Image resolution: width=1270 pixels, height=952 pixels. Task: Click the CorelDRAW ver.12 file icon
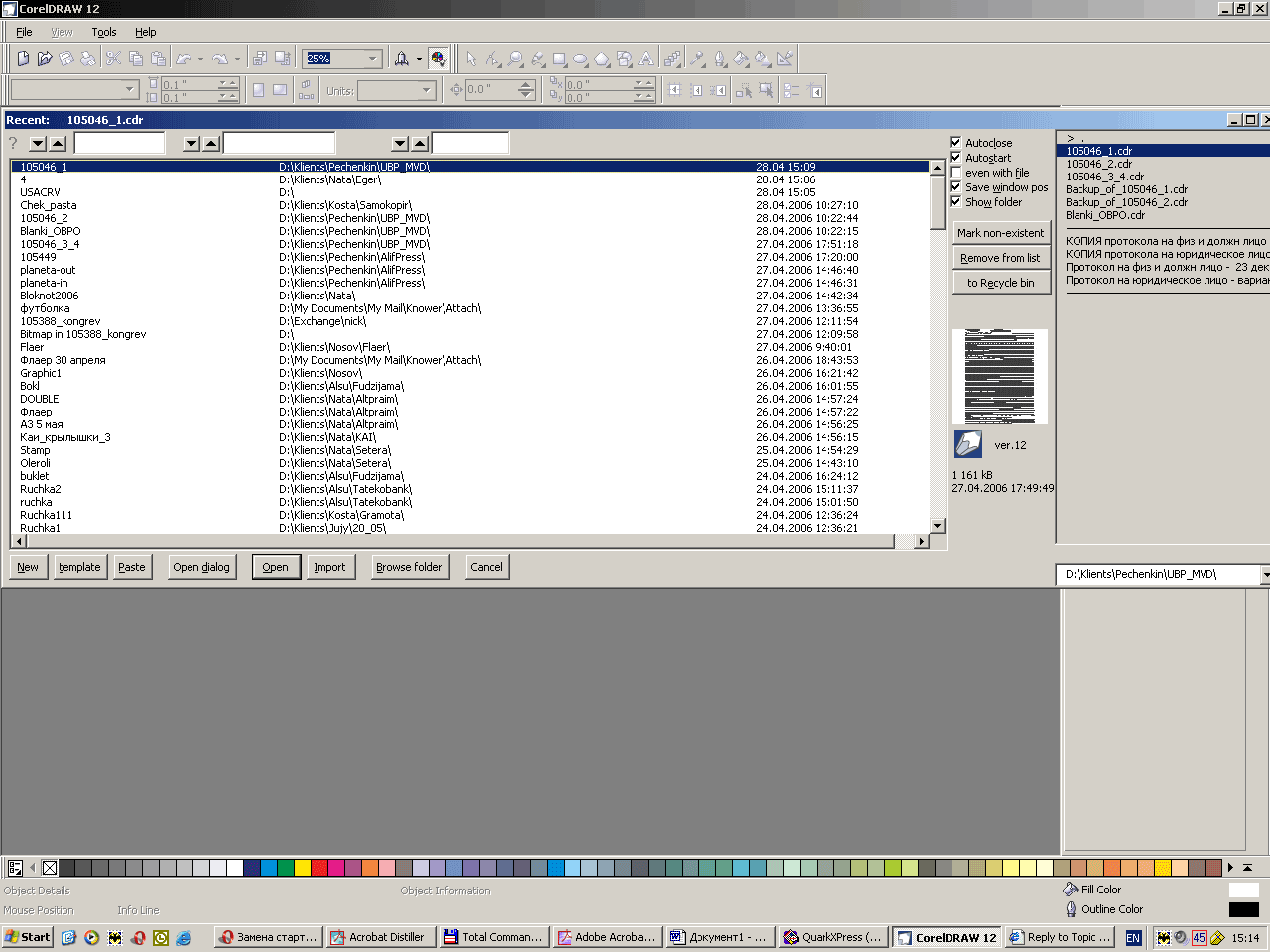tap(967, 443)
